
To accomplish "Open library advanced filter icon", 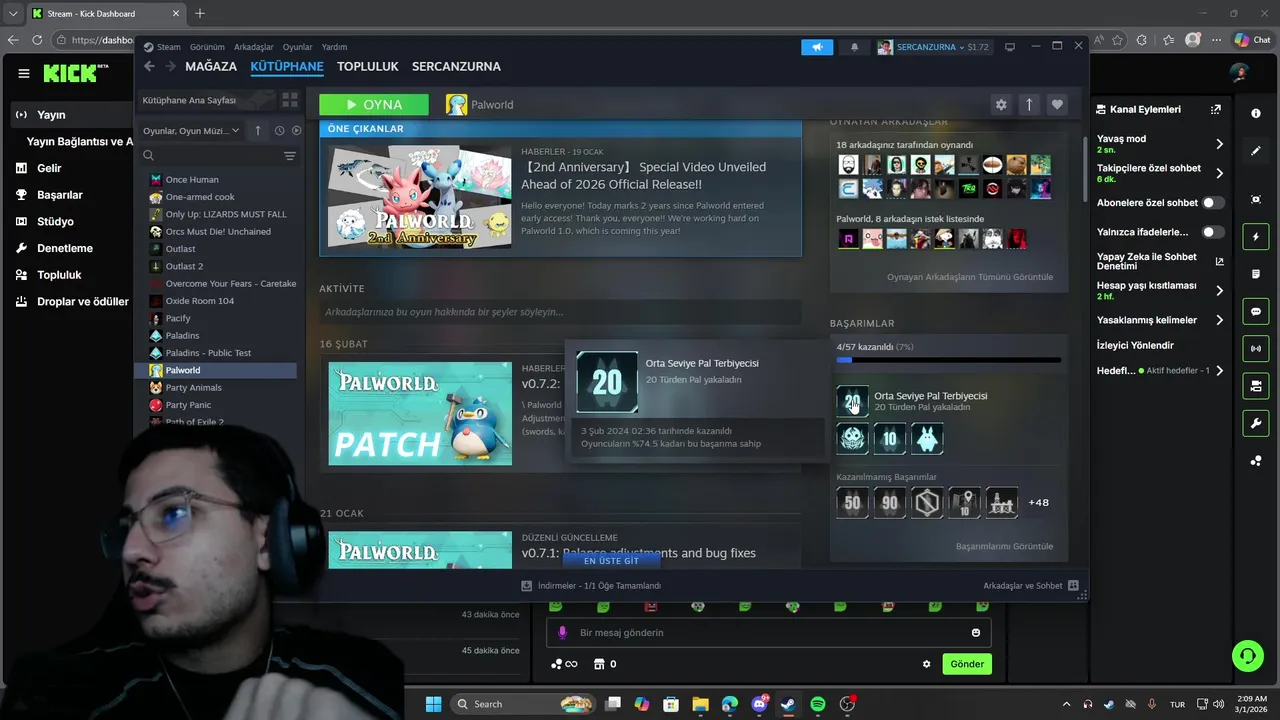I will [x=290, y=156].
